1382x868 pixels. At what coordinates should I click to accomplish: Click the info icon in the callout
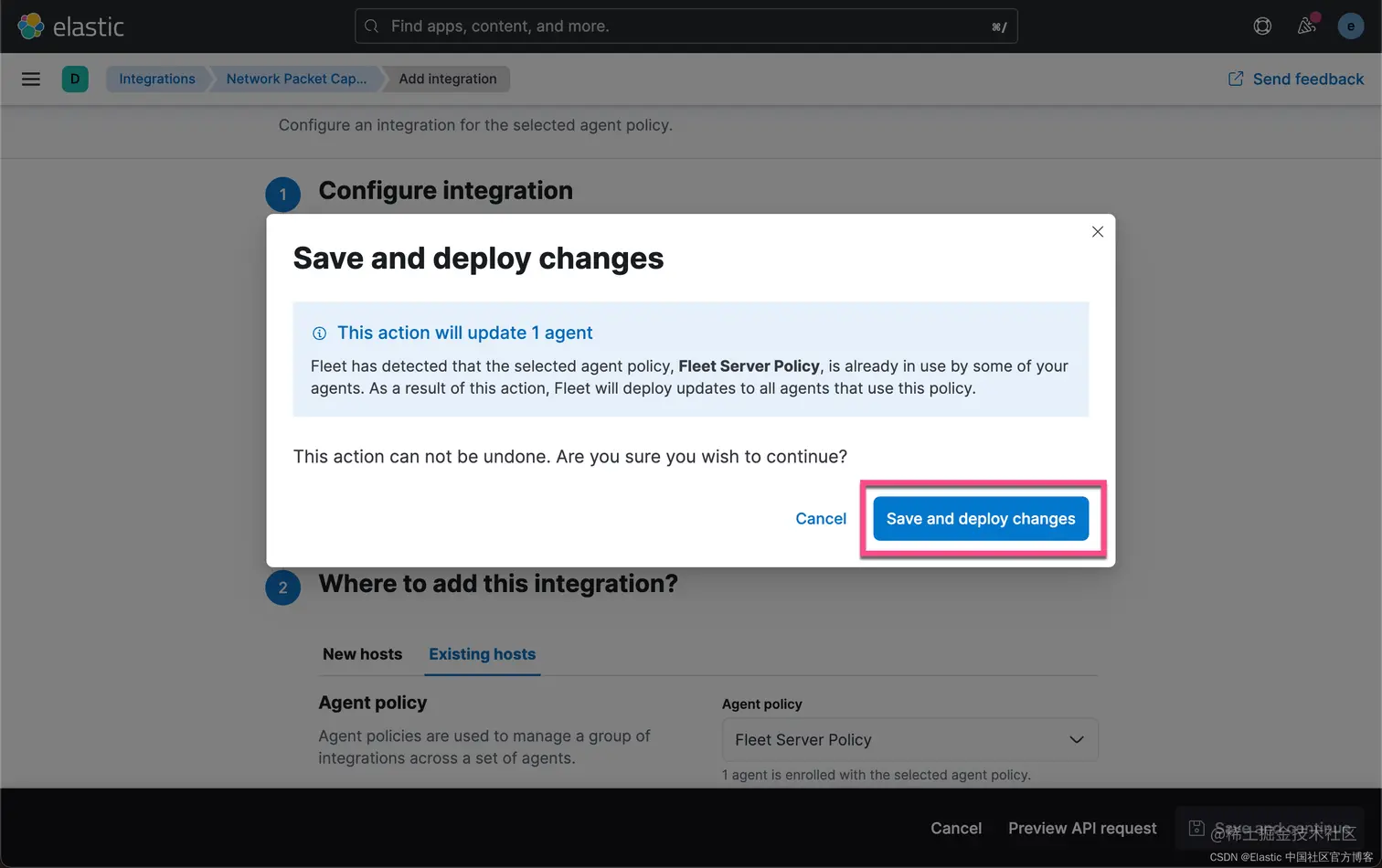tap(319, 333)
